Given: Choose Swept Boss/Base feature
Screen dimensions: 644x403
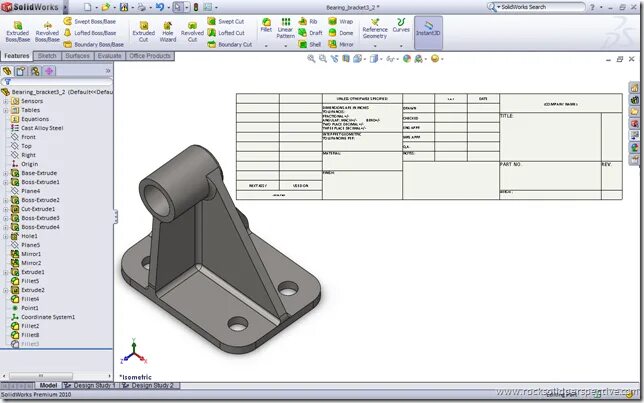Looking at the screenshot, I should click(x=90, y=21).
